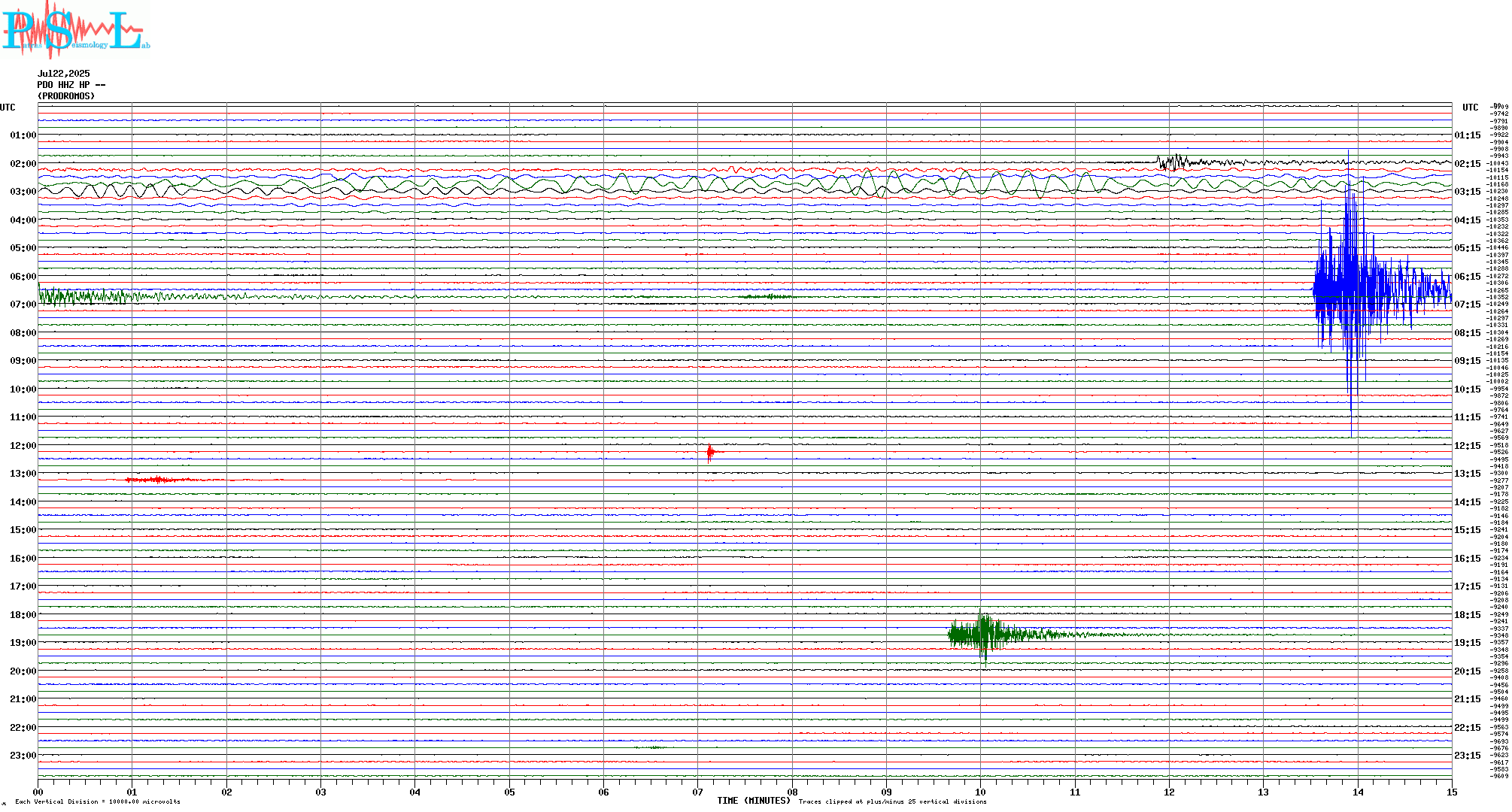Click the '15:00' hour label

click(x=23, y=530)
